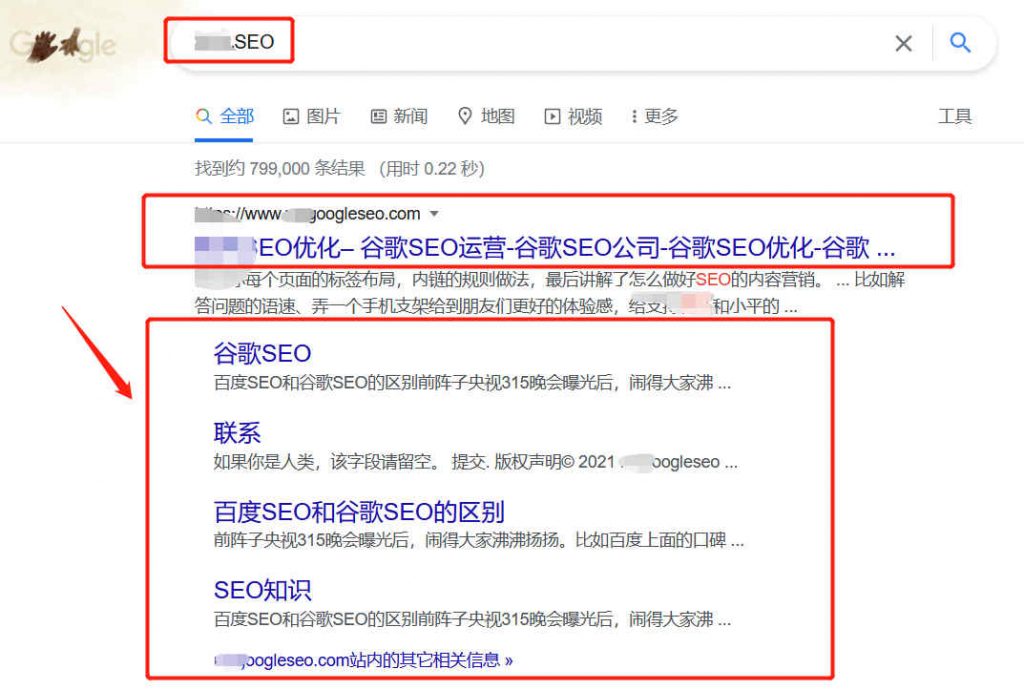Click the result count text 找到约 799,000 条结果
Screen dimensions: 1024x690
(280, 168)
